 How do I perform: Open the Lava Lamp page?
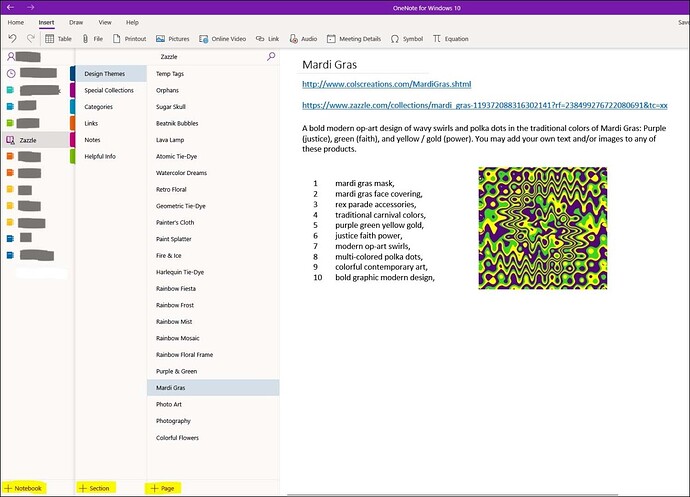pos(213,140)
